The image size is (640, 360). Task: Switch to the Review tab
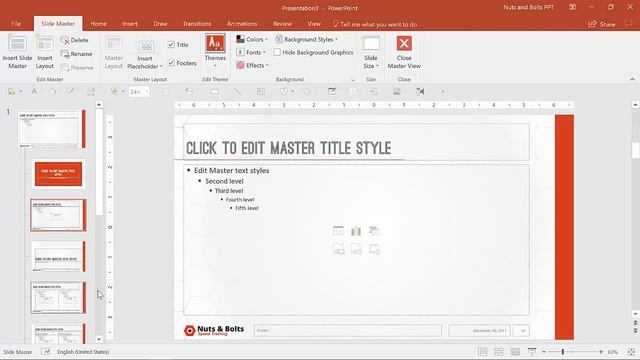coord(282,24)
